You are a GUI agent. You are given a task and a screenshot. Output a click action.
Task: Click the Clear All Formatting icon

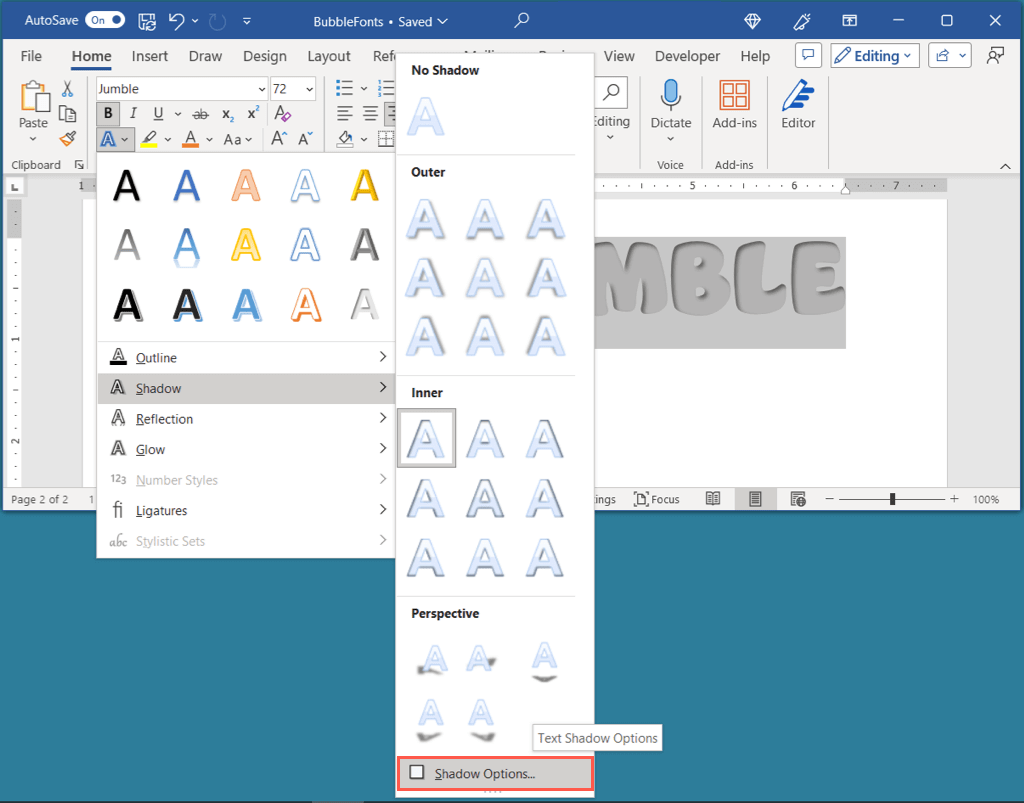click(x=282, y=114)
